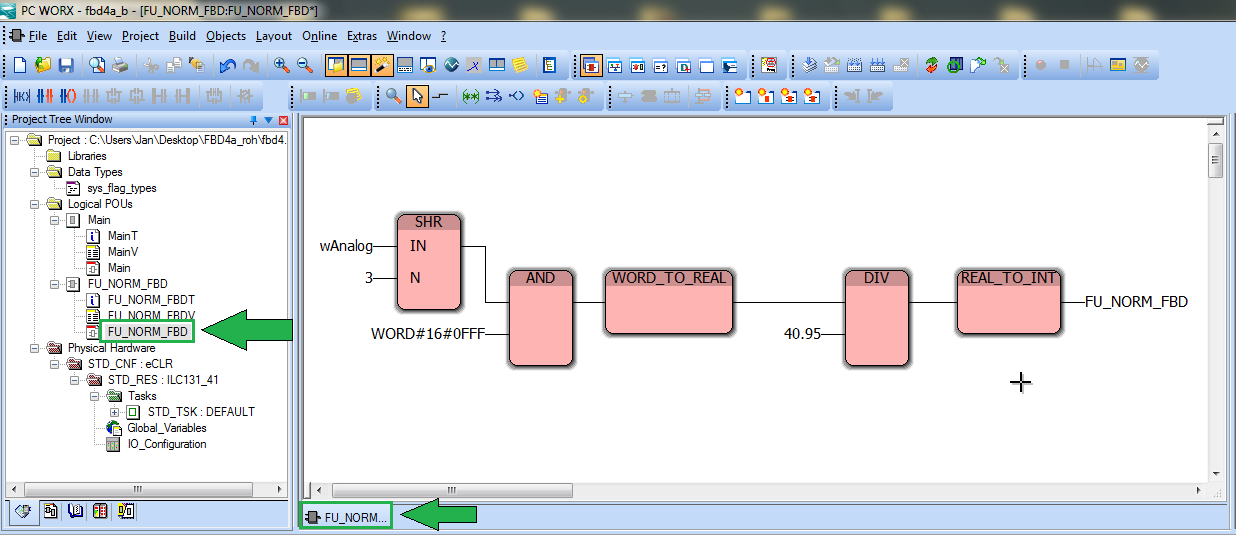Select the arrow Mark mode tool
This screenshot has height=535, width=1236.
tap(417, 97)
